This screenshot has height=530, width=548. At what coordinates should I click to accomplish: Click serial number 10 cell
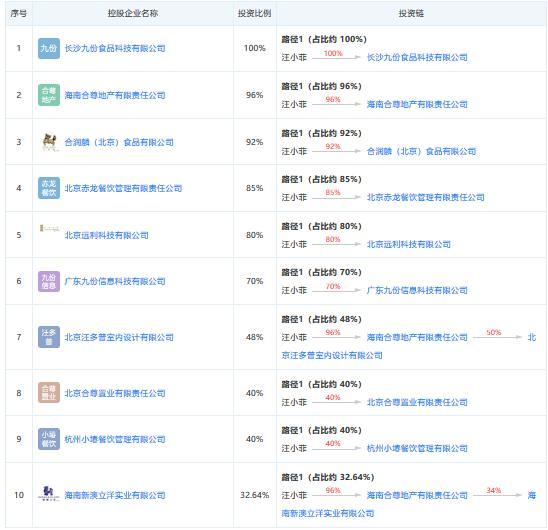coord(19,495)
